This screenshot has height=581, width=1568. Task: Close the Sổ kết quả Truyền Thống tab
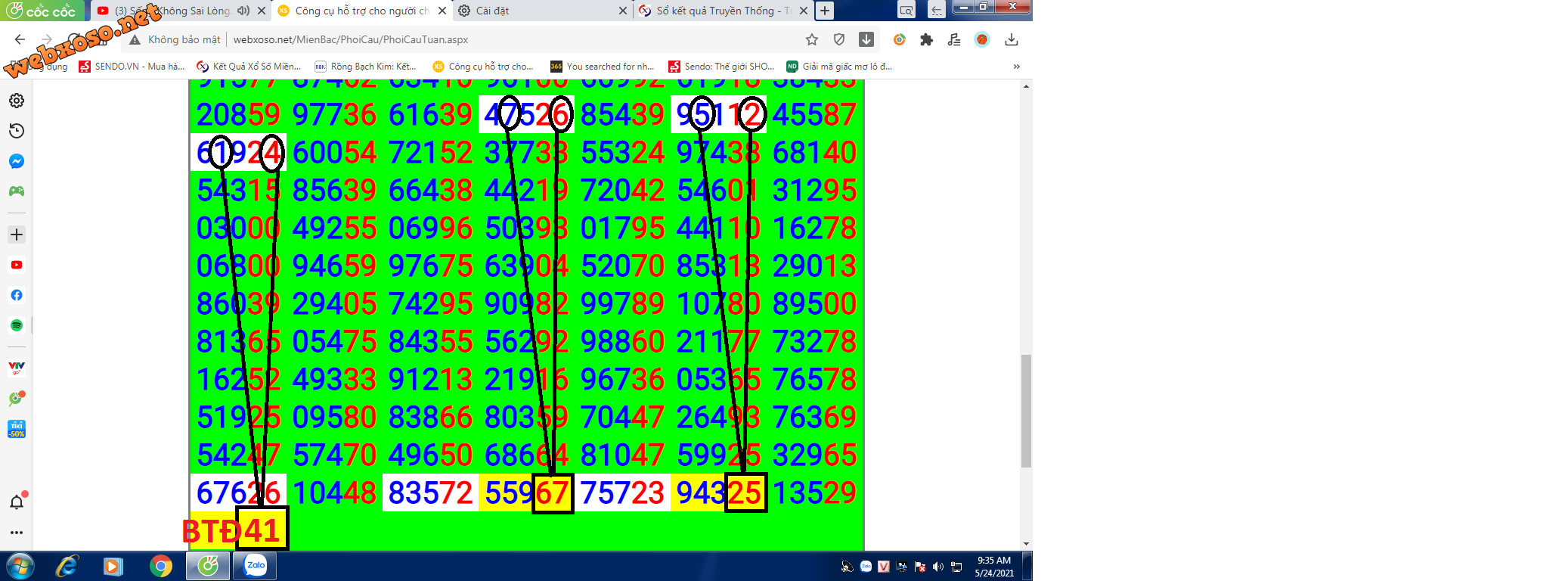tap(804, 11)
